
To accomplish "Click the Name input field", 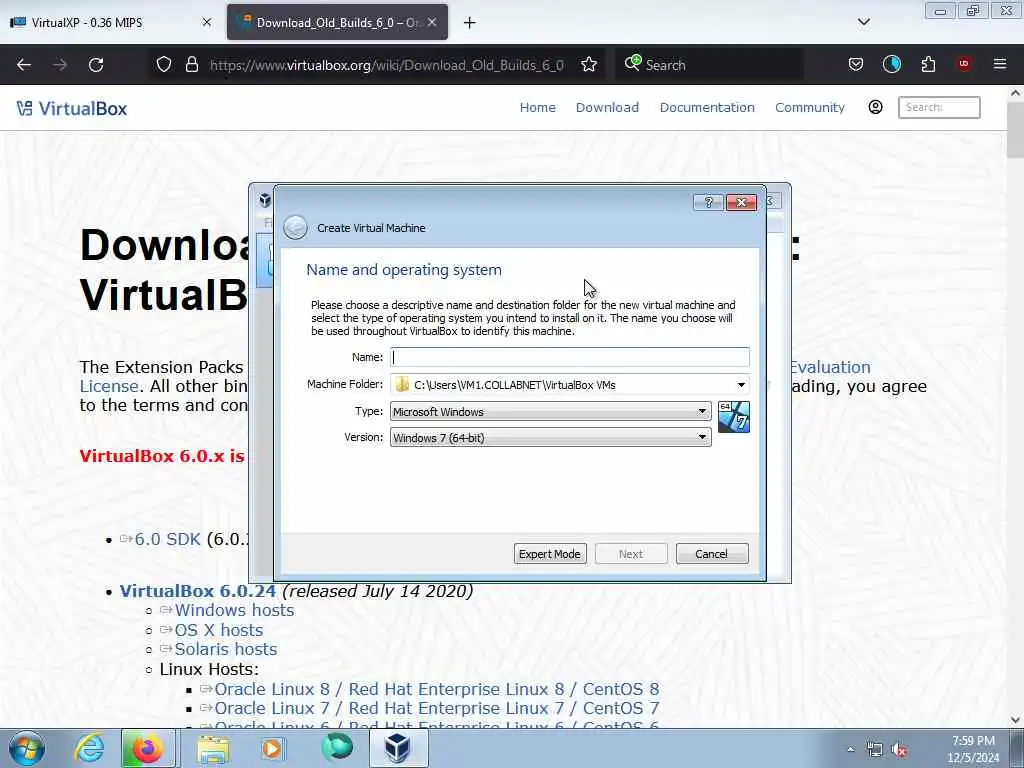I will tap(569, 357).
